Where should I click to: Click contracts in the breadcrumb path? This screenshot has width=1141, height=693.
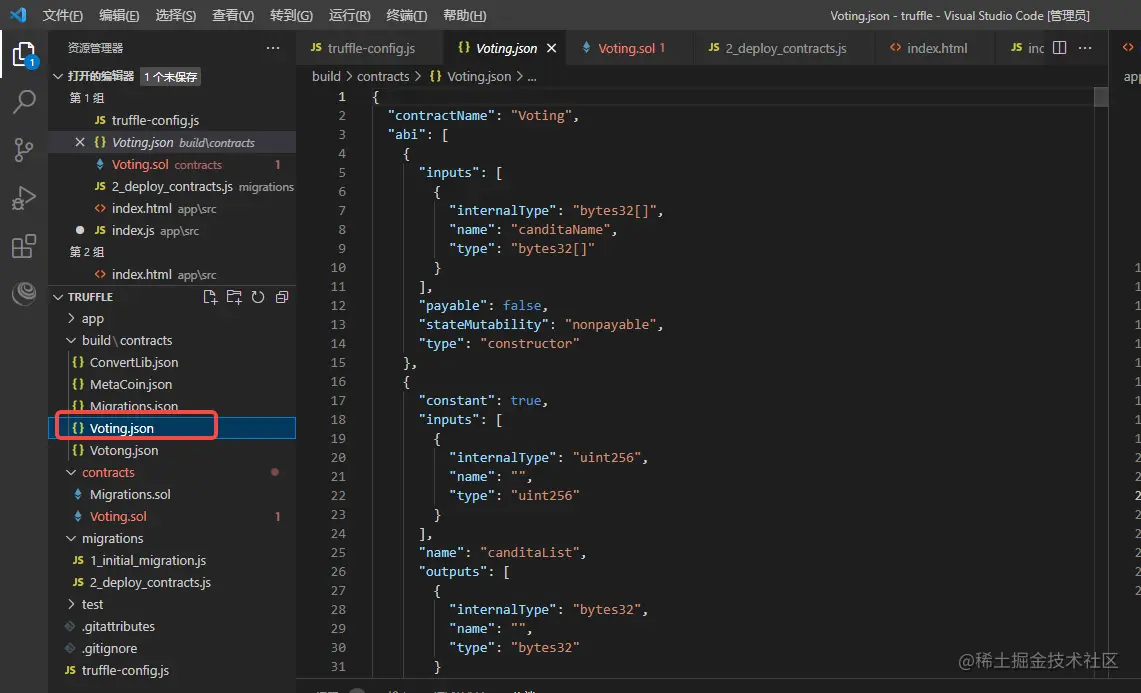383,76
